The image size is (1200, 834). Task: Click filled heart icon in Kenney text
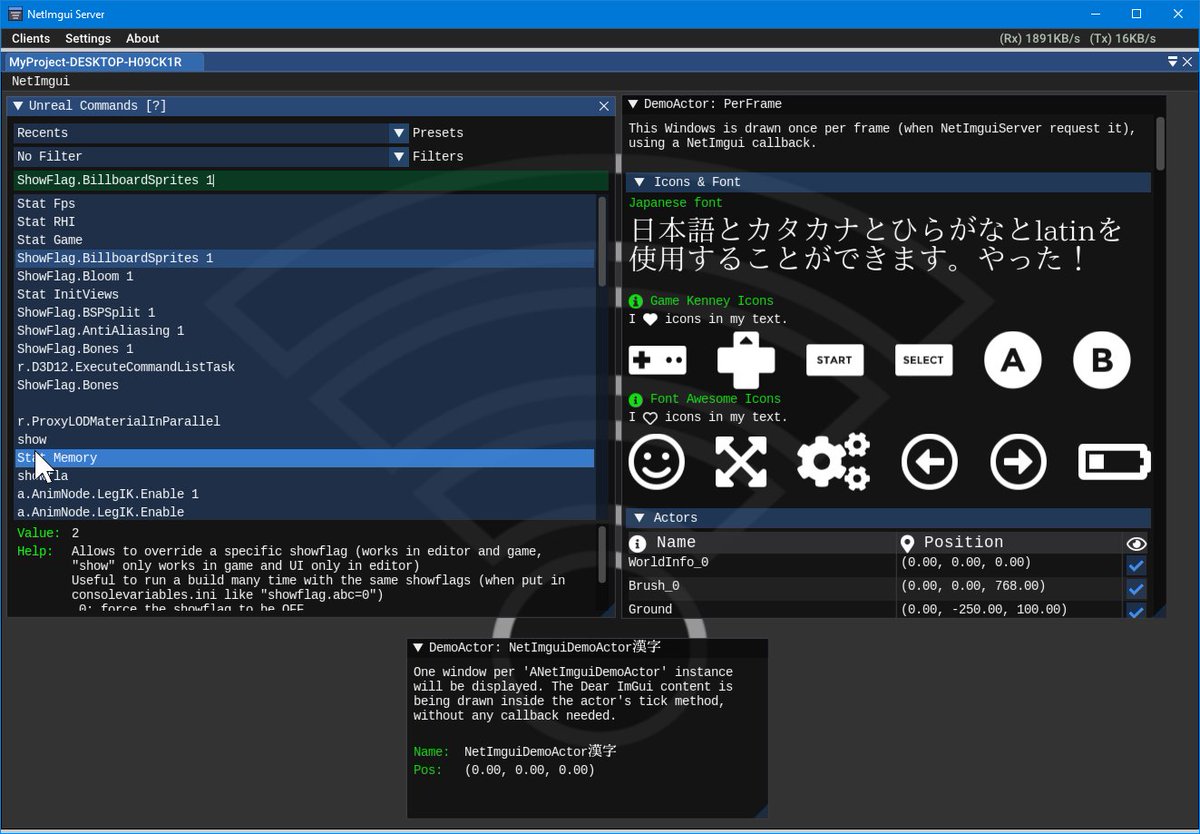[x=650, y=320]
